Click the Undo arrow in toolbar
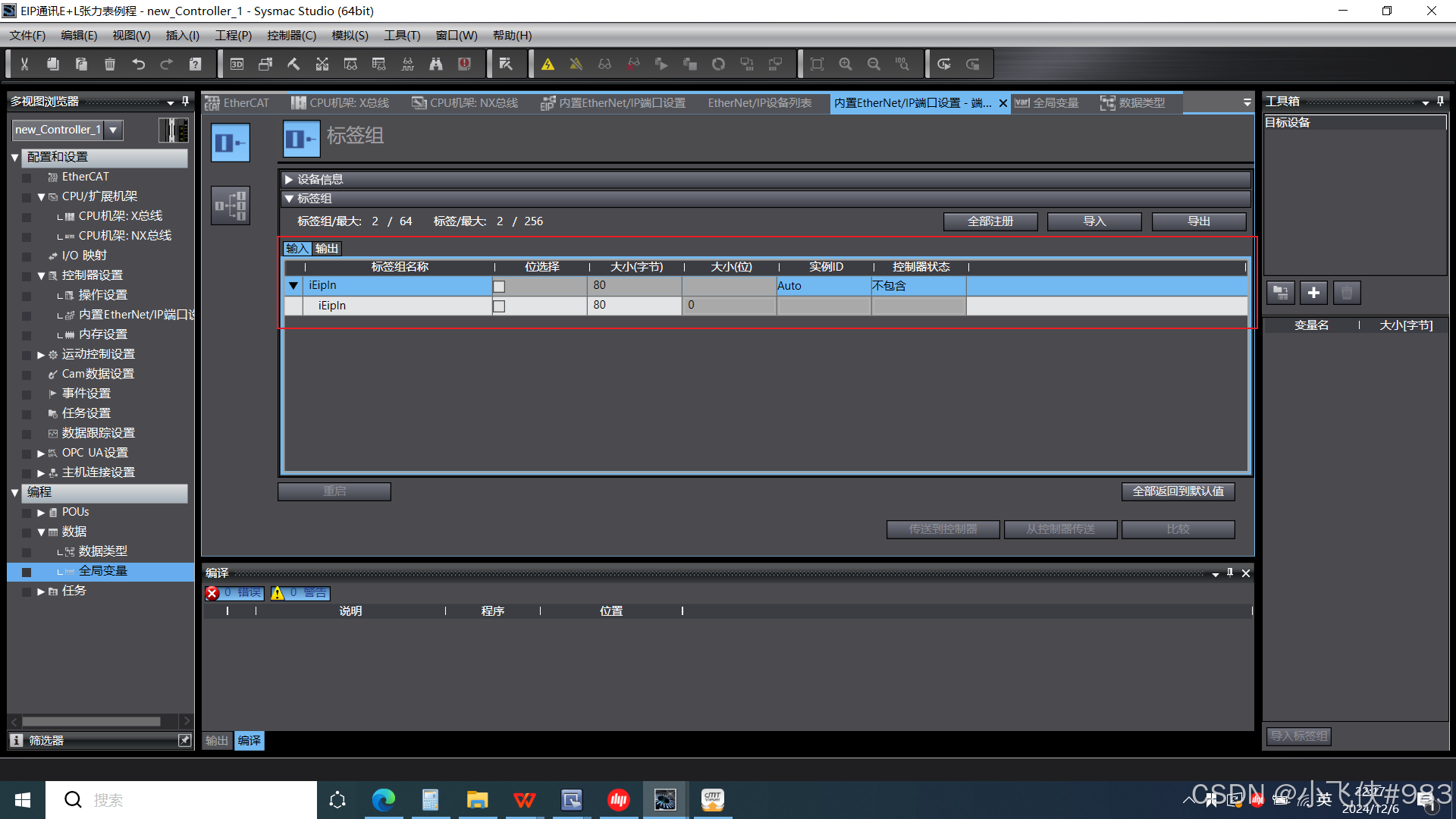Viewport: 1456px width, 819px height. pyautogui.click(x=138, y=64)
